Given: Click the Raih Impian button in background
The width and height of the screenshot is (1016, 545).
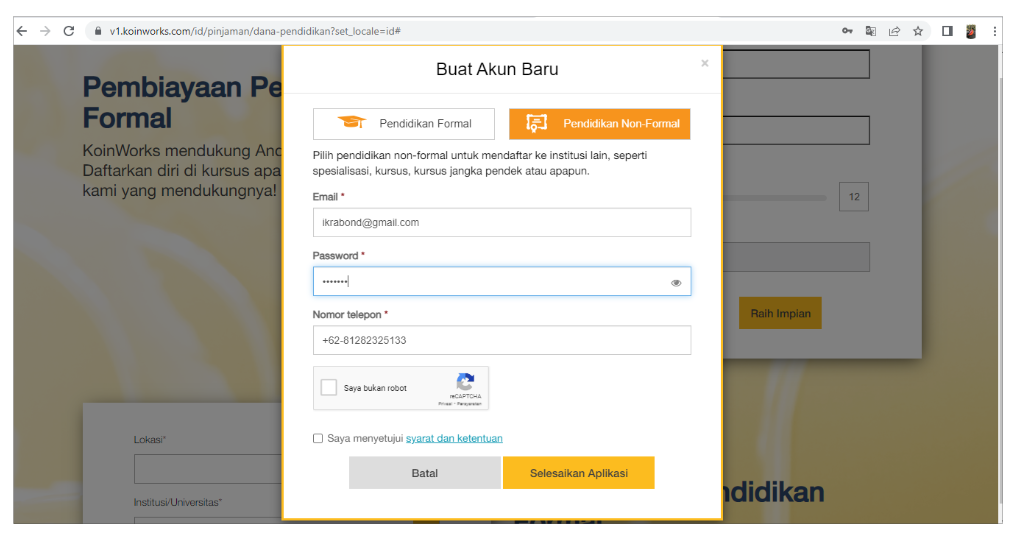Looking at the screenshot, I should (x=780, y=313).
